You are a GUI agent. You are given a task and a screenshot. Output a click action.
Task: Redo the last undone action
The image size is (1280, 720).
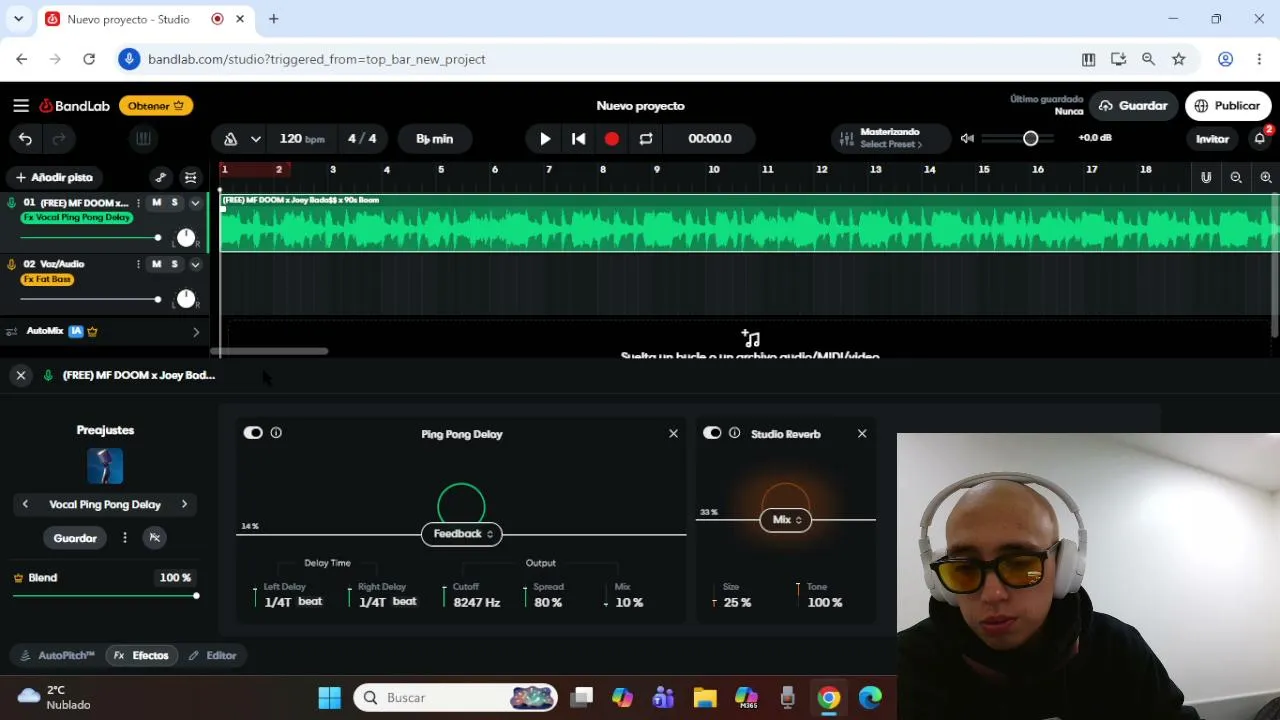click(x=59, y=139)
